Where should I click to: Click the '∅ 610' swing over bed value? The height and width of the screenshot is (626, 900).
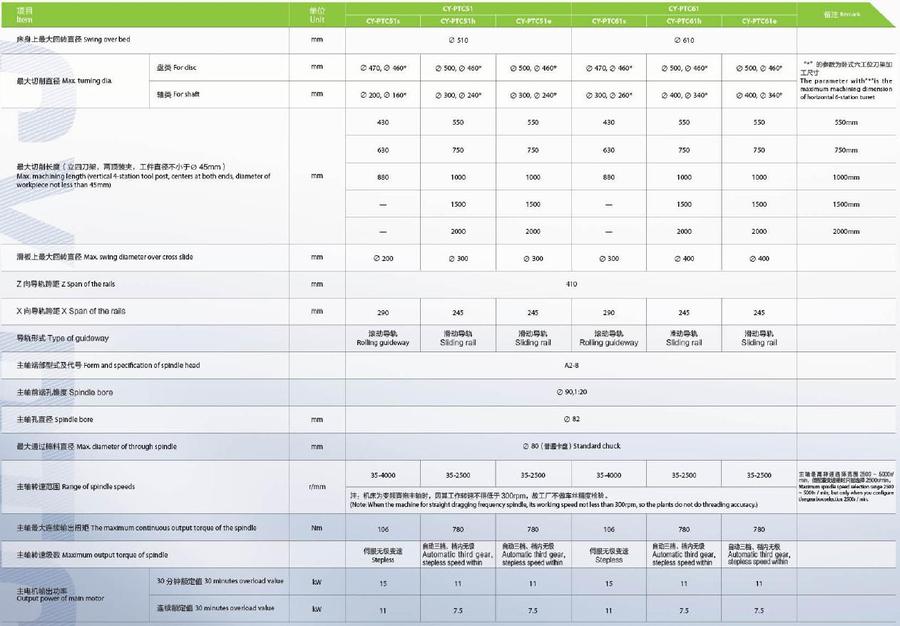point(684,41)
